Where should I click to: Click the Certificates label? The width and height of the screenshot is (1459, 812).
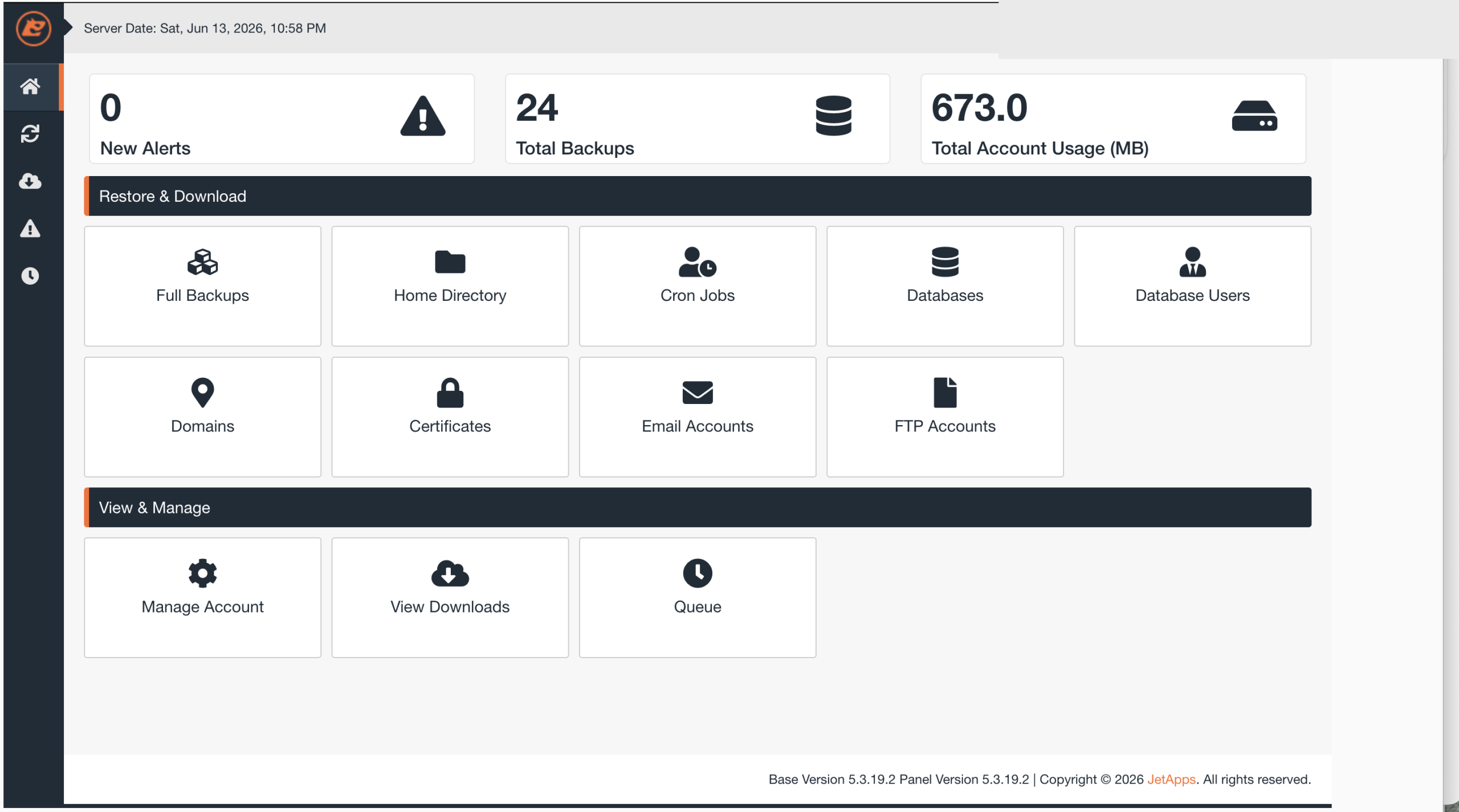point(450,426)
